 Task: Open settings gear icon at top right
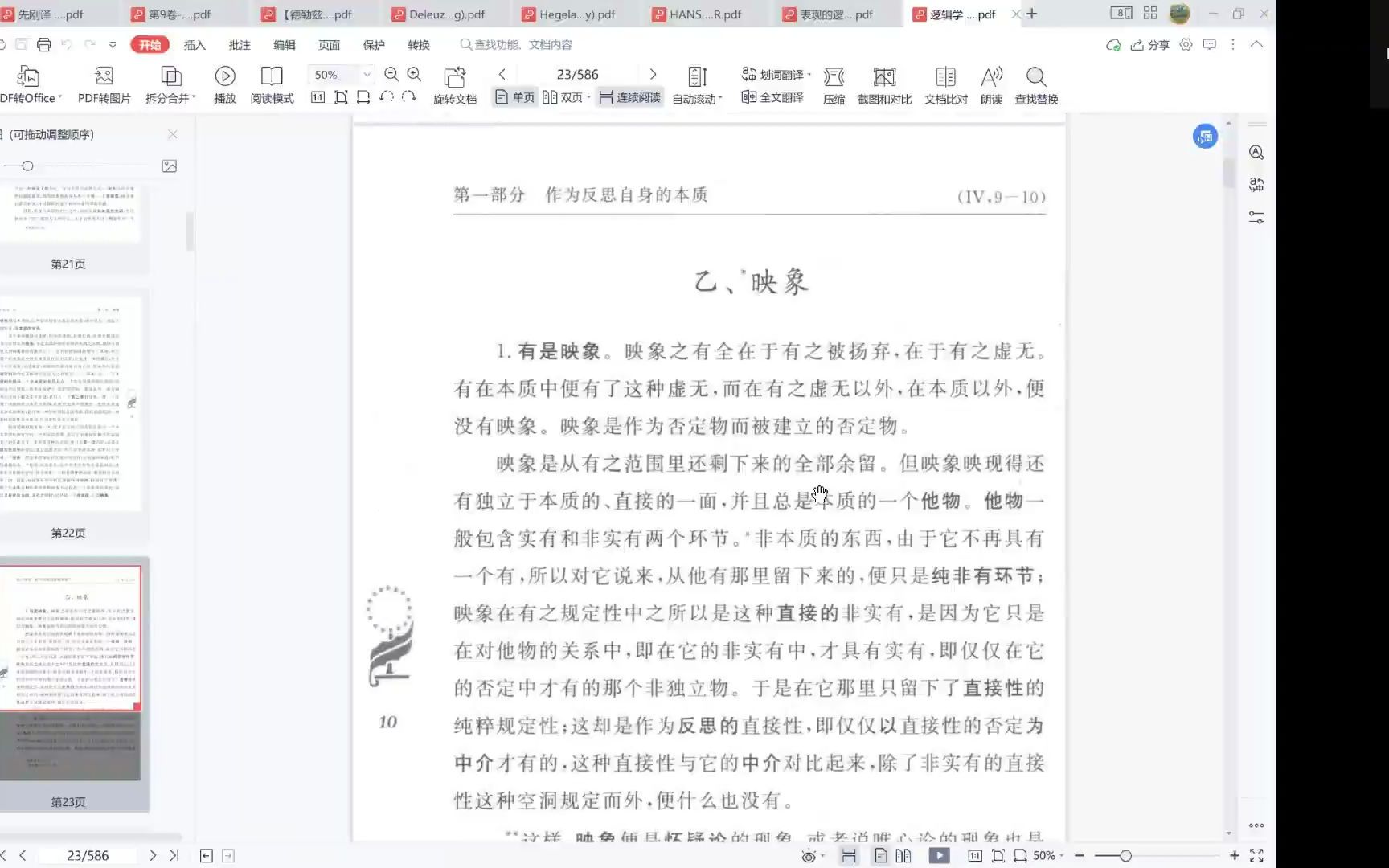tap(1186, 45)
